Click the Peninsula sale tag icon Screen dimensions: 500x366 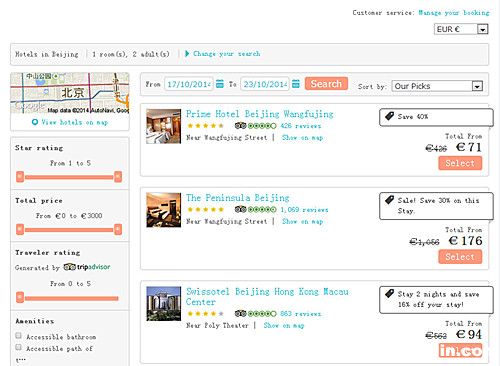389,200
